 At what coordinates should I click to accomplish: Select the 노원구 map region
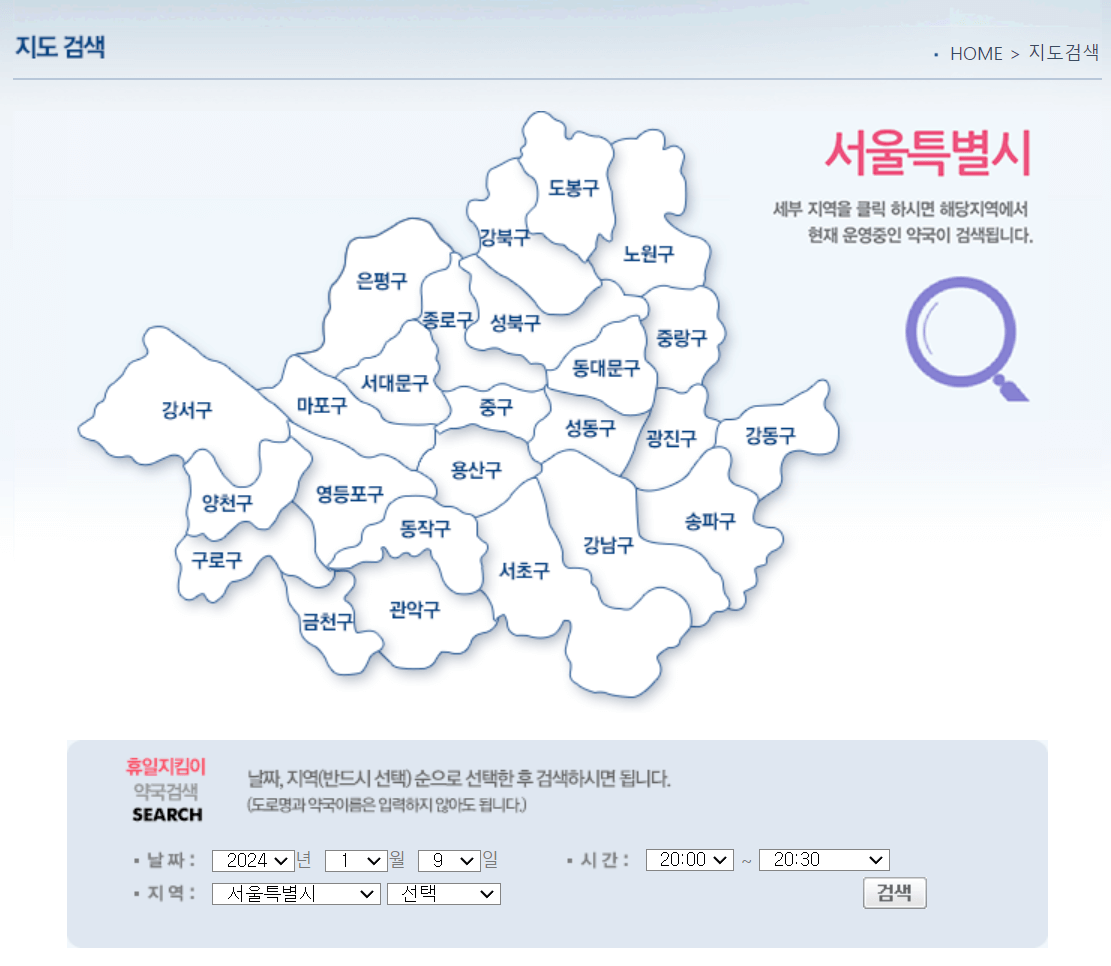coord(649,254)
